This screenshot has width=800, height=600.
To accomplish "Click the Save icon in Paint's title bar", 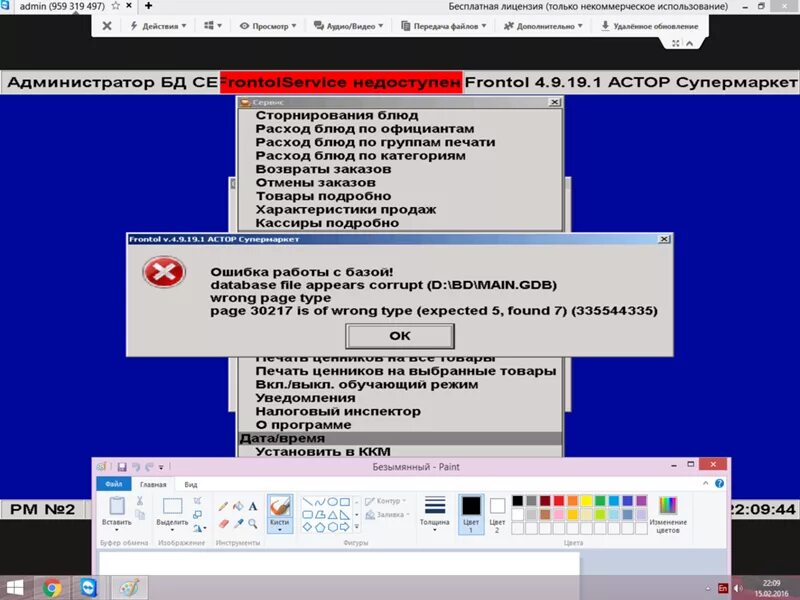I will click(122, 467).
